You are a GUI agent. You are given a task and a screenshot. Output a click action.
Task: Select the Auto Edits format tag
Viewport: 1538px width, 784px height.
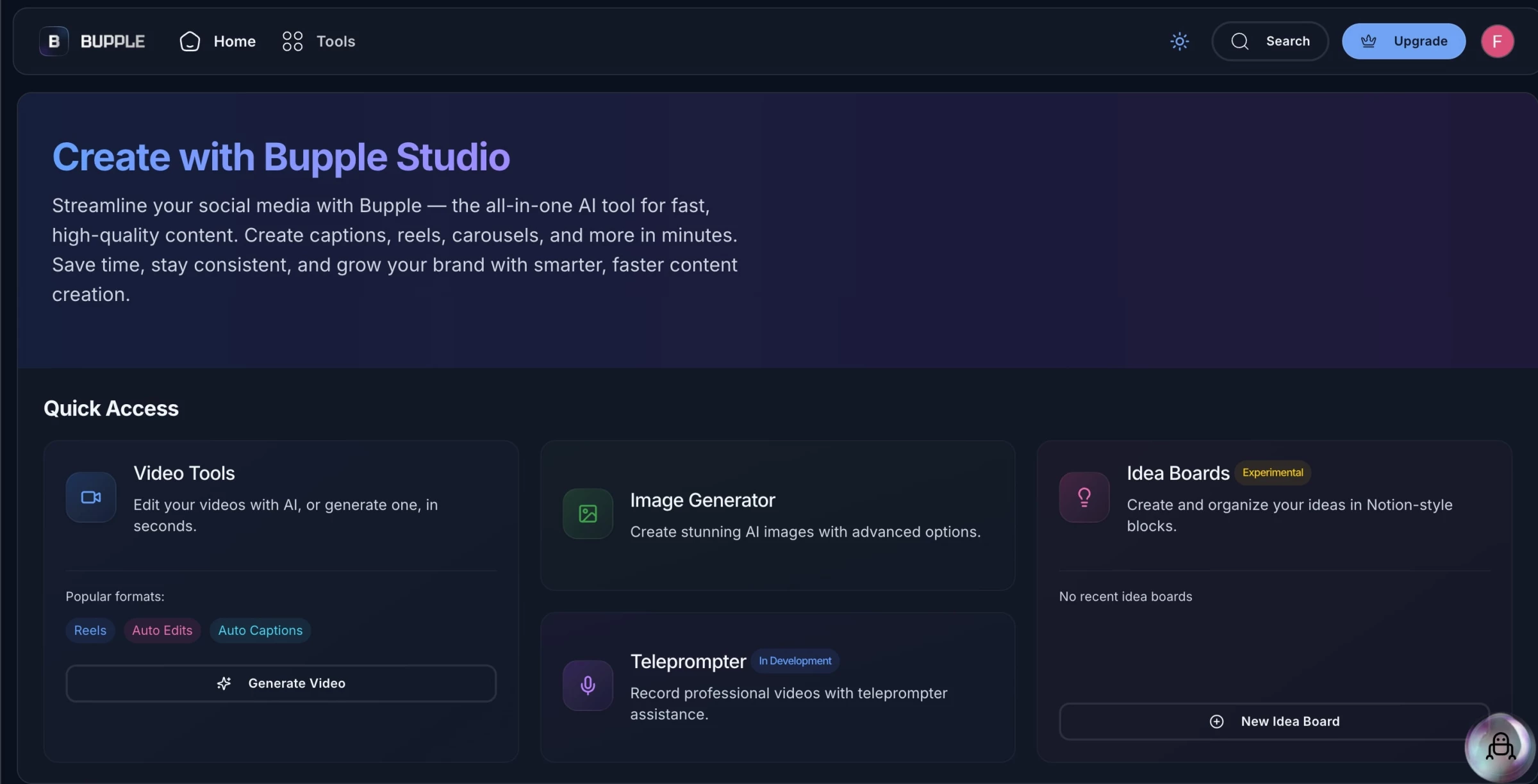(x=162, y=630)
